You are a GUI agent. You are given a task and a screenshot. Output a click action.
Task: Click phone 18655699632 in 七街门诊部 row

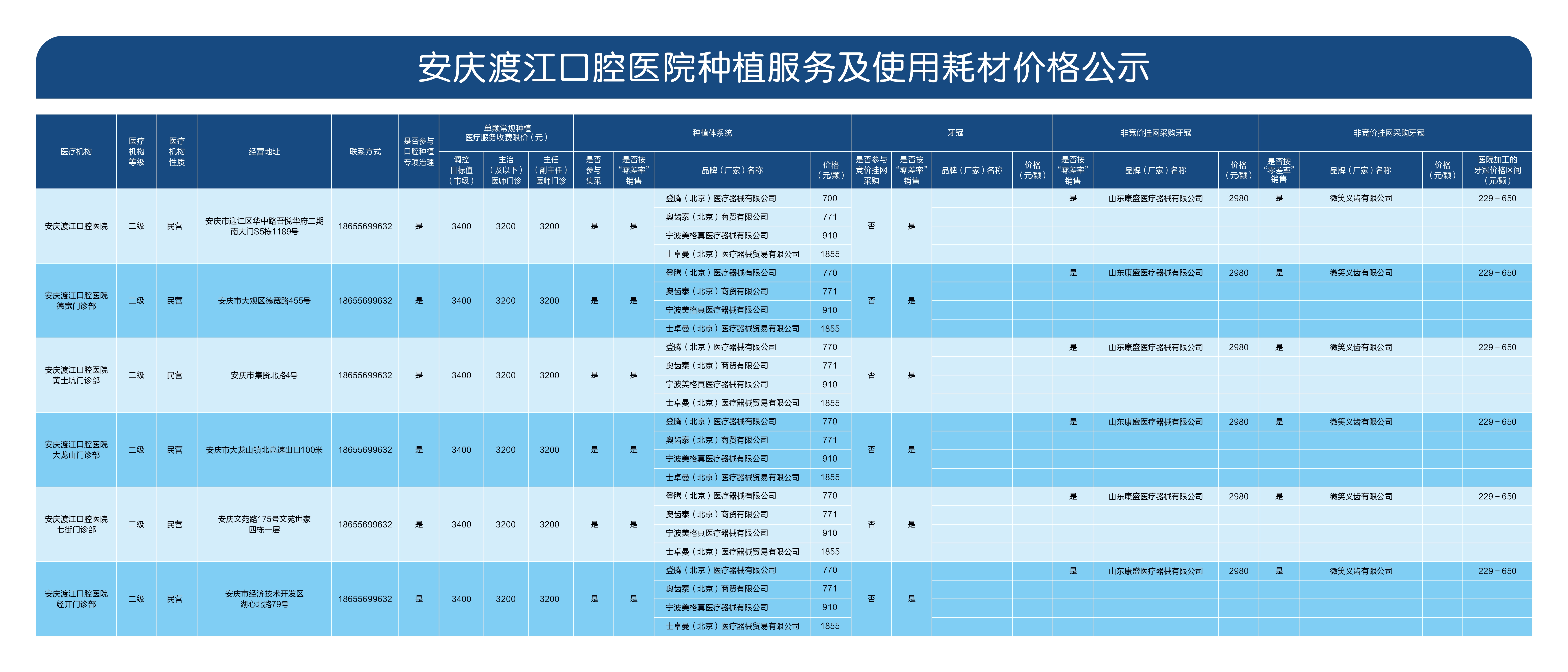click(x=365, y=524)
